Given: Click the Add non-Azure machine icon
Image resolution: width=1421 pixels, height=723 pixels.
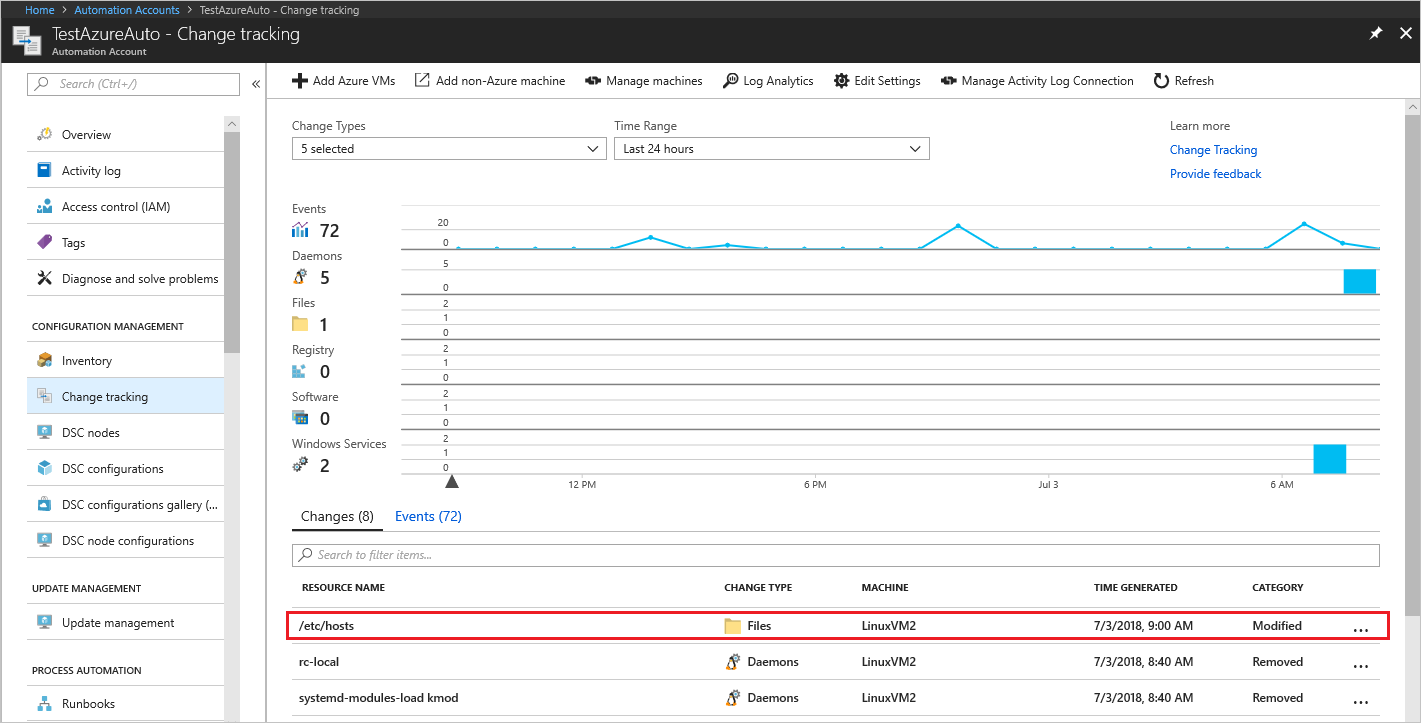Looking at the screenshot, I should 422,80.
